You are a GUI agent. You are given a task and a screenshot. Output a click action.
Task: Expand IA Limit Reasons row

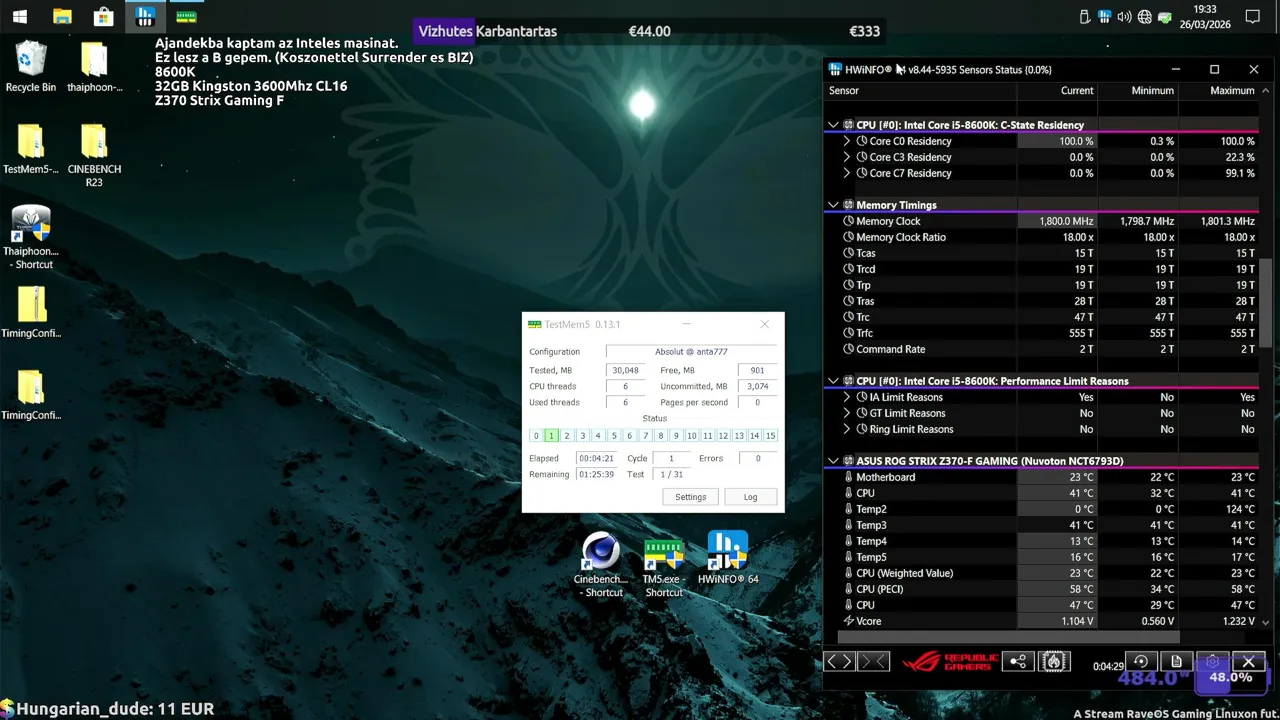tap(847, 397)
